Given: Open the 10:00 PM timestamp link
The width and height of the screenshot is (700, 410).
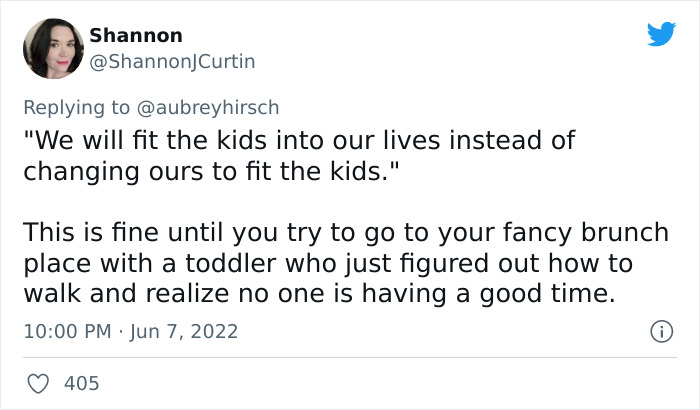Looking at the screenshot, I should click(x=65, y=330).
